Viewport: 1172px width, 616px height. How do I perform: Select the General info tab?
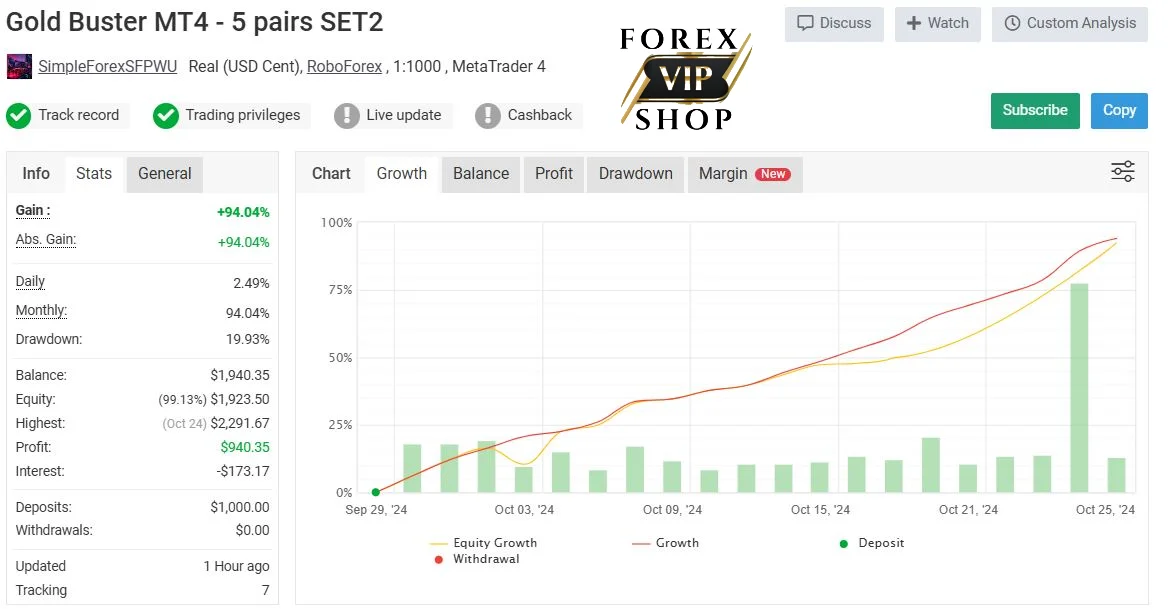(164, 174)
